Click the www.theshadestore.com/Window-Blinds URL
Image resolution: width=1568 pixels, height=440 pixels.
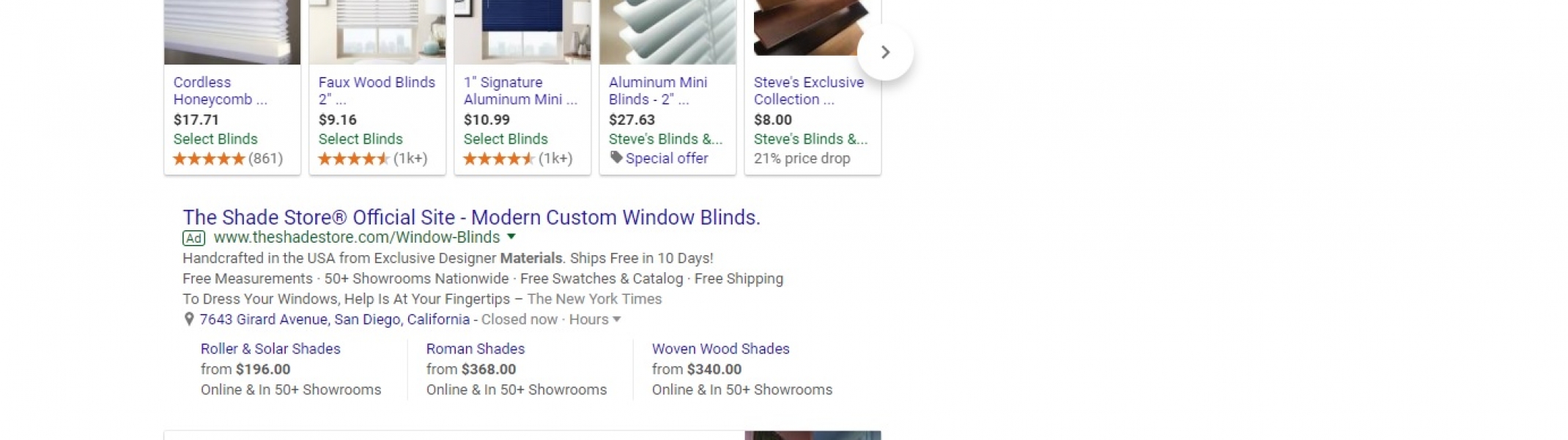click(x=357, y=238)
